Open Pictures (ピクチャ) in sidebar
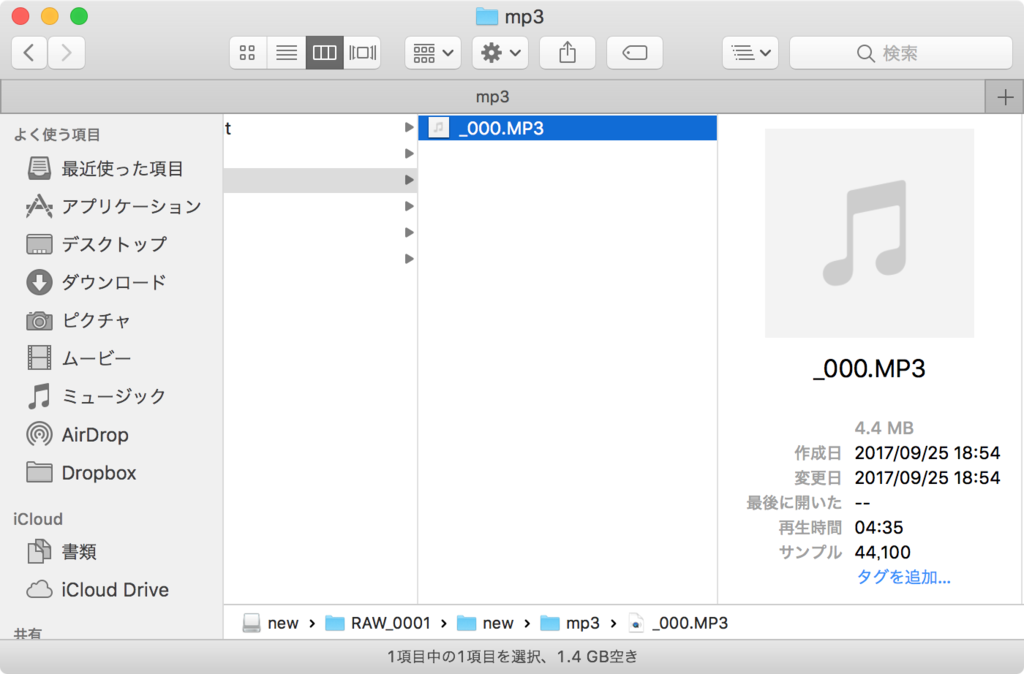The width and height of the screenshot is (1024, 674). 78,320
